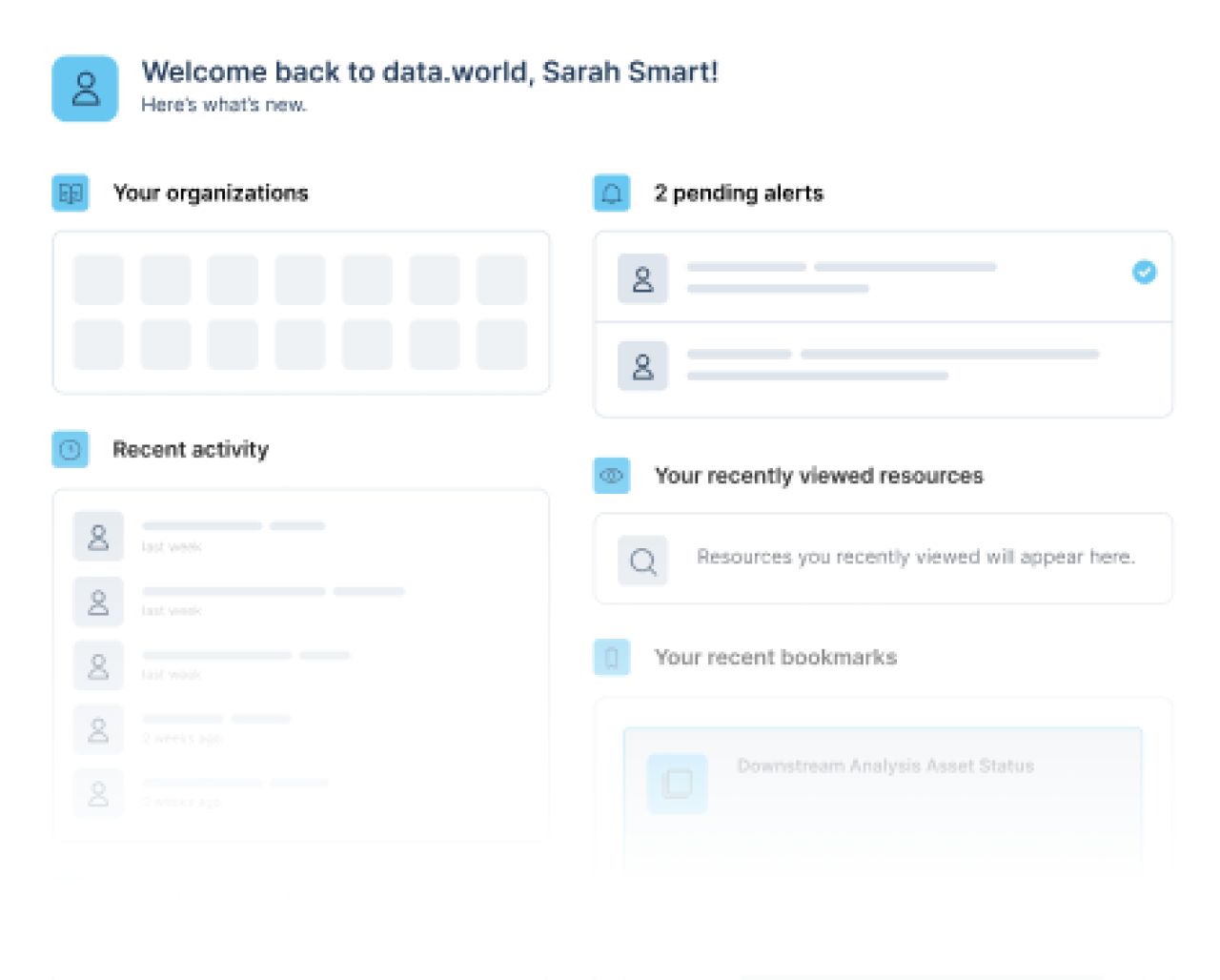Open the user avatar on the checked alert

coord(643,278)
